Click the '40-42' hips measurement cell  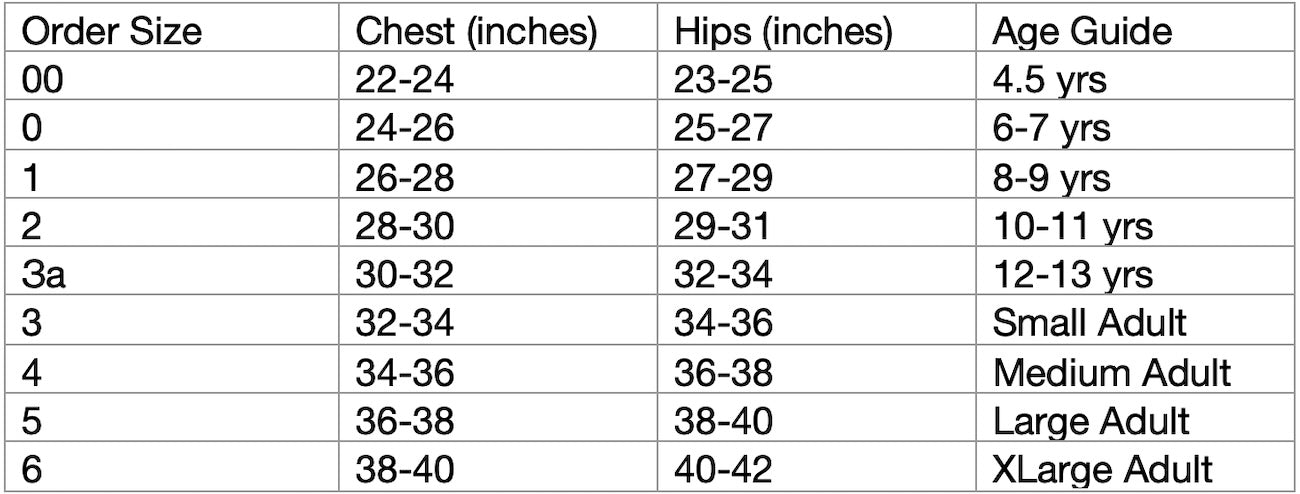[723, 469]
